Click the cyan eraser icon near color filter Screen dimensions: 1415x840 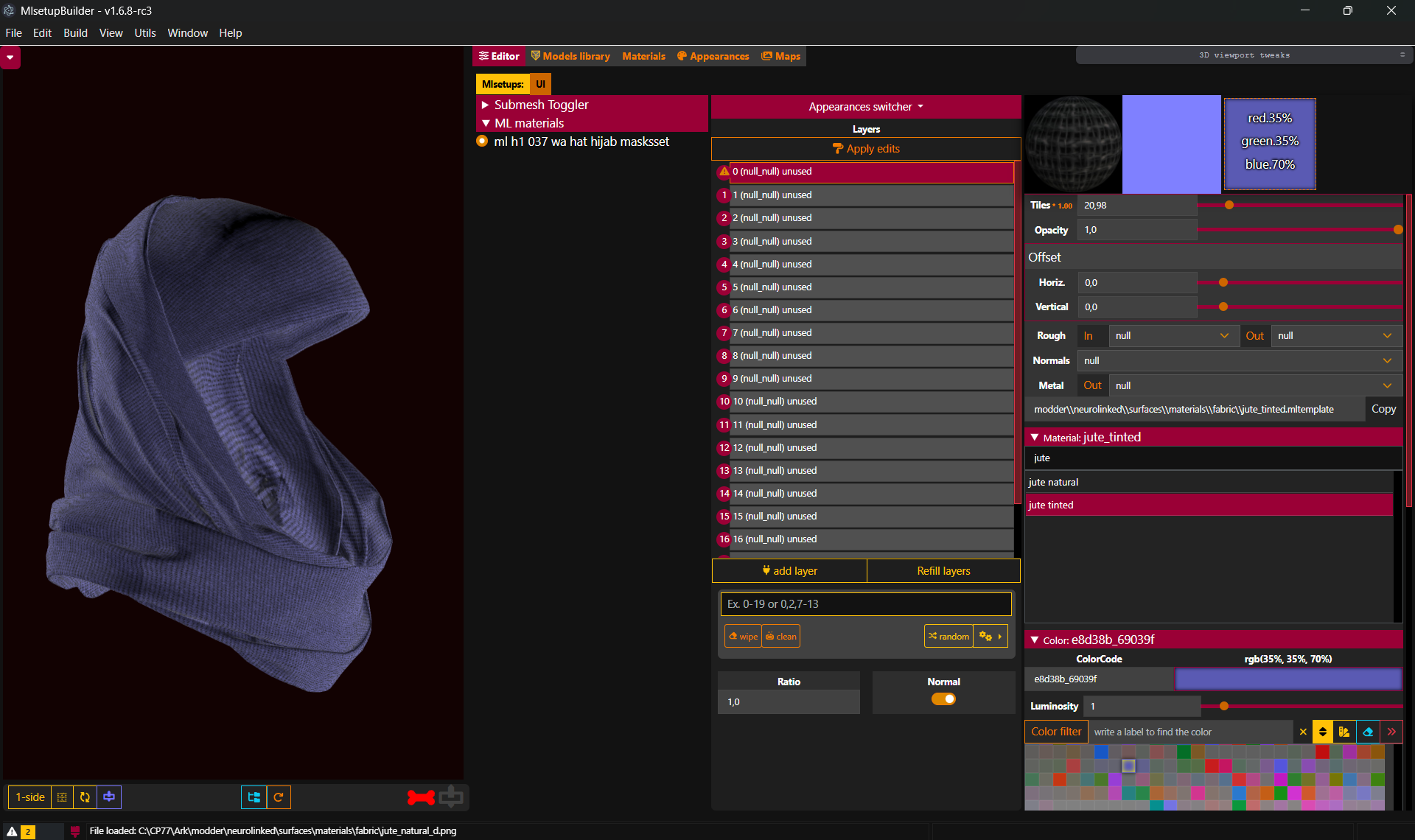(x=1368, y=732)
